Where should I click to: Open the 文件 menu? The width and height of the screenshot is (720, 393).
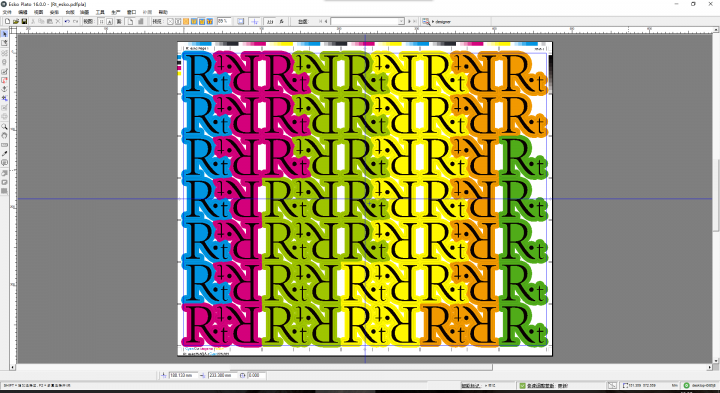point(7,12)
